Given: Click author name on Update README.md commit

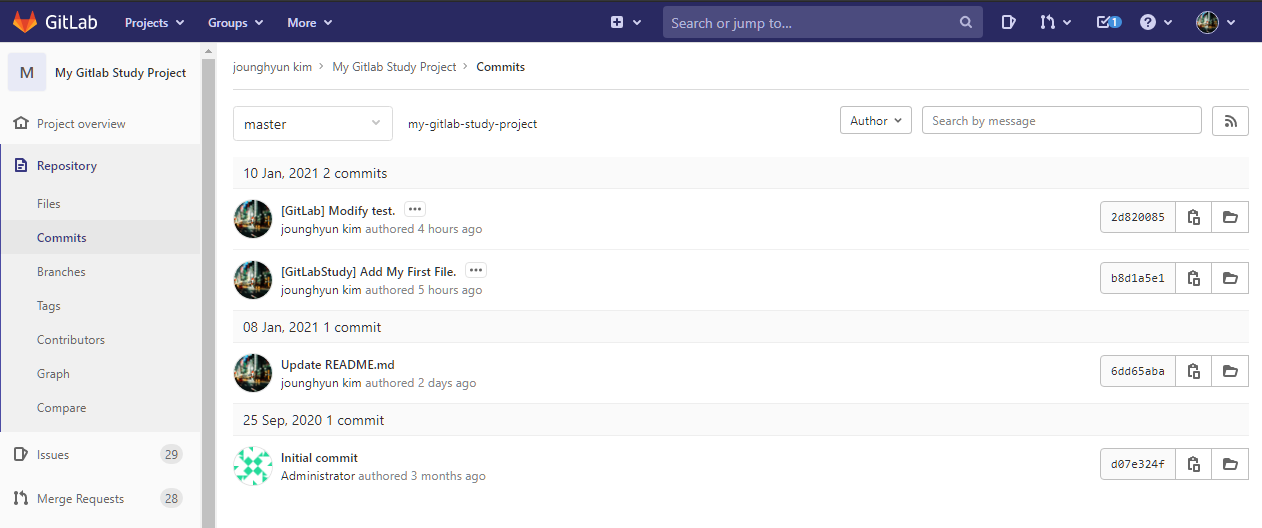Looking at the screenshot, I should click(321, 383).
